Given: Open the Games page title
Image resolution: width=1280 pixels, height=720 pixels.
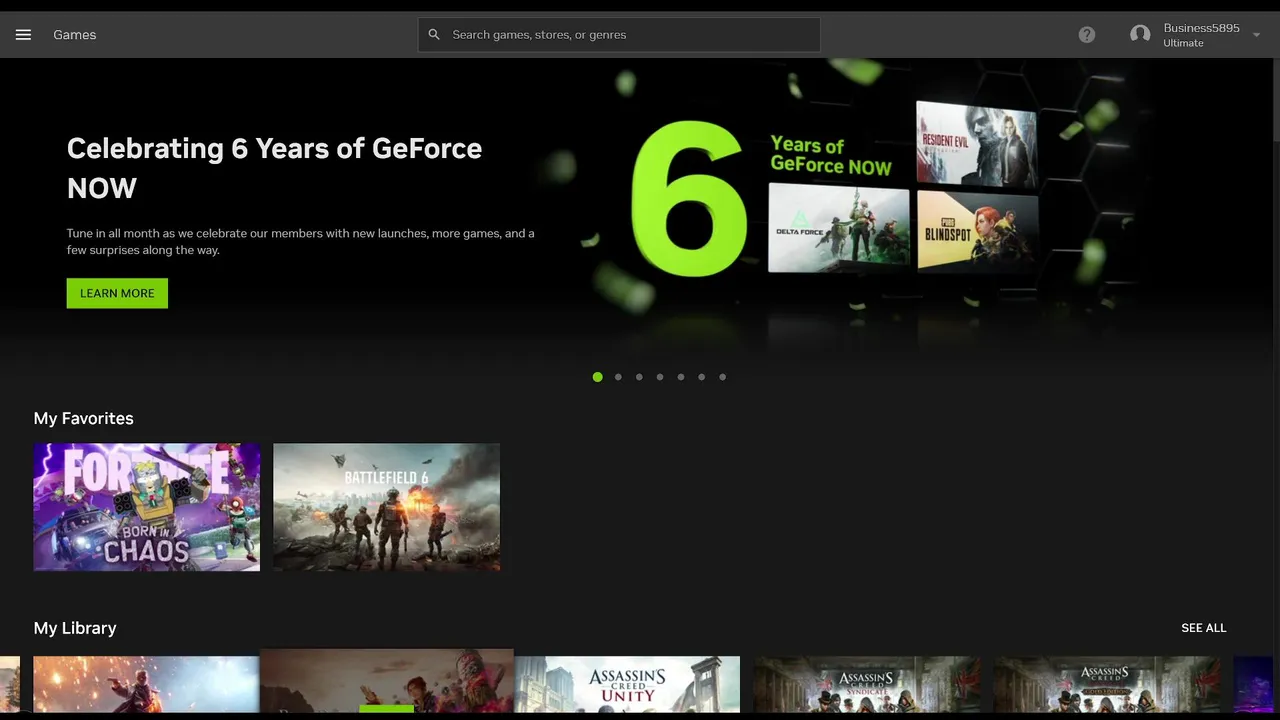Looking at the screenshot, I should (75, 35).
